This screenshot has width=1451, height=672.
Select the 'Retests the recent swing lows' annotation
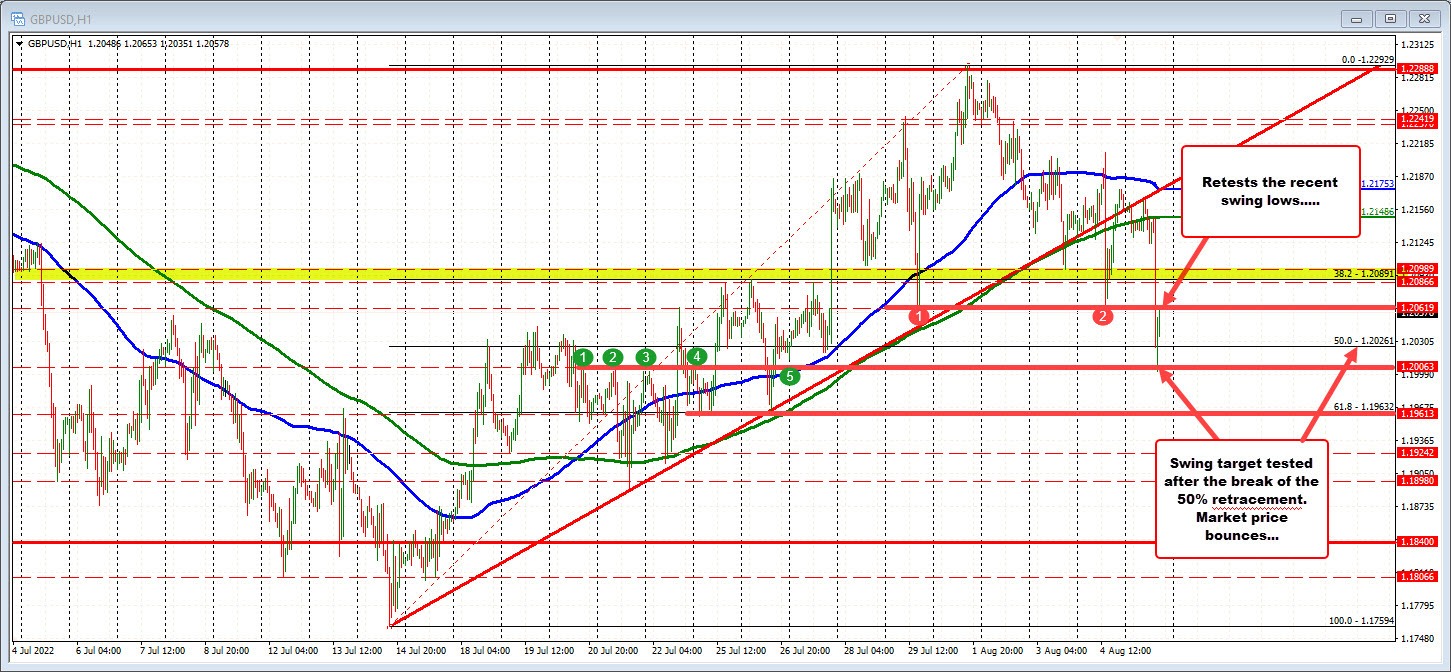(x=1269, y=190)
